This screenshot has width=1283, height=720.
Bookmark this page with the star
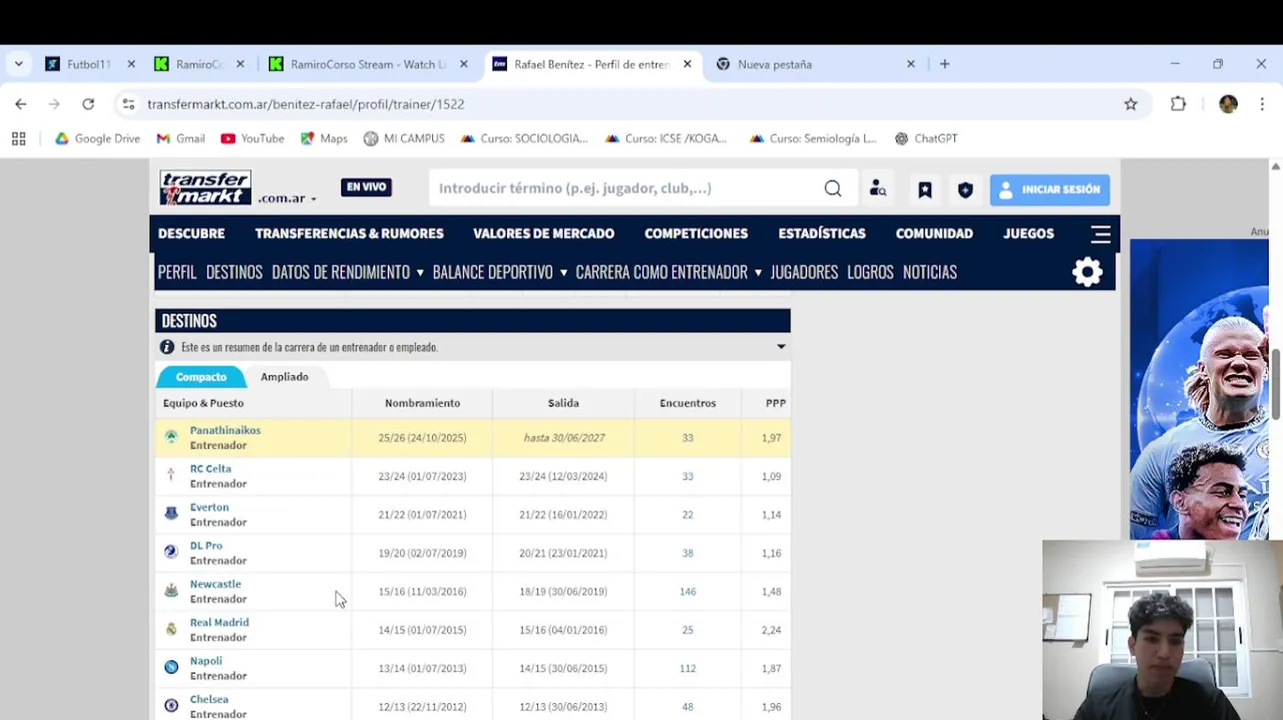(x=1131, y=104)
